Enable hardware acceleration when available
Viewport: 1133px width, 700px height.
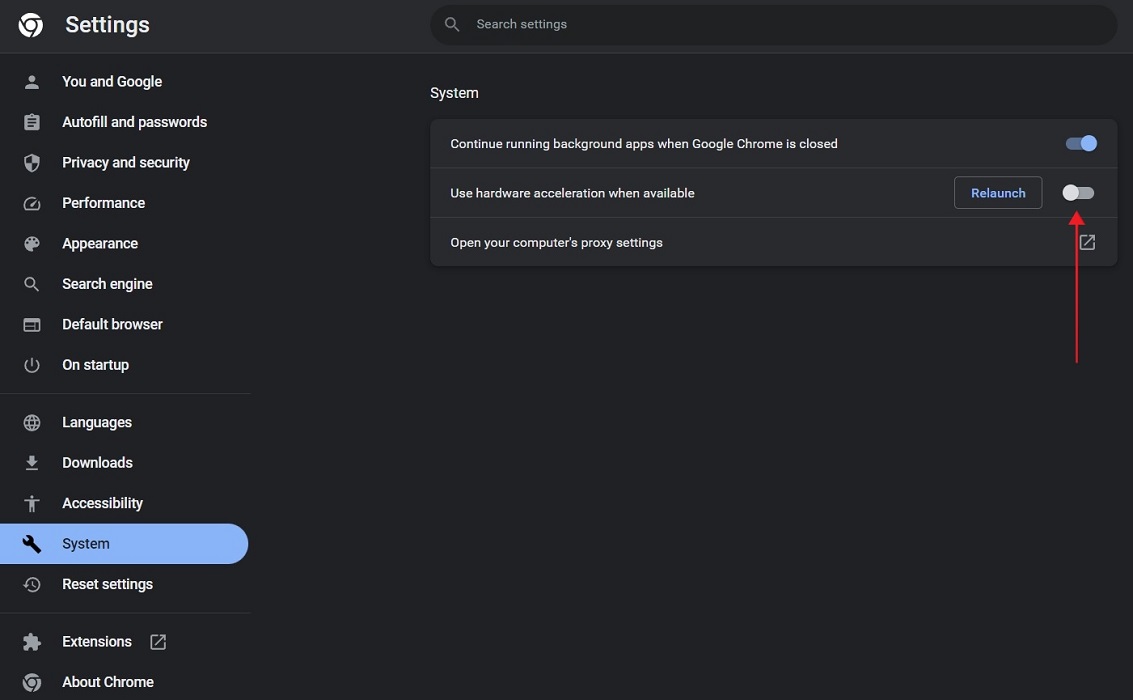1077,192
